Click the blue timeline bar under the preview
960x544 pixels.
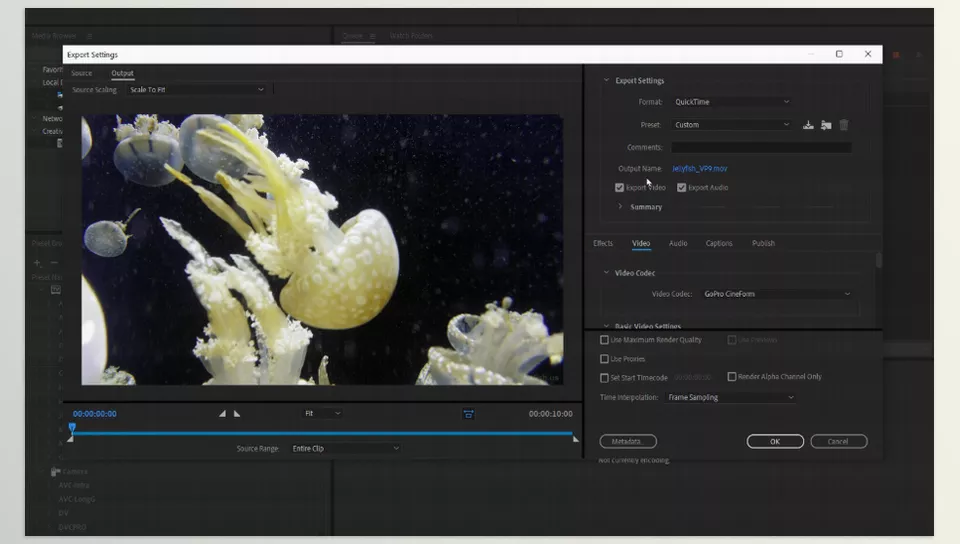pos(322,433)
